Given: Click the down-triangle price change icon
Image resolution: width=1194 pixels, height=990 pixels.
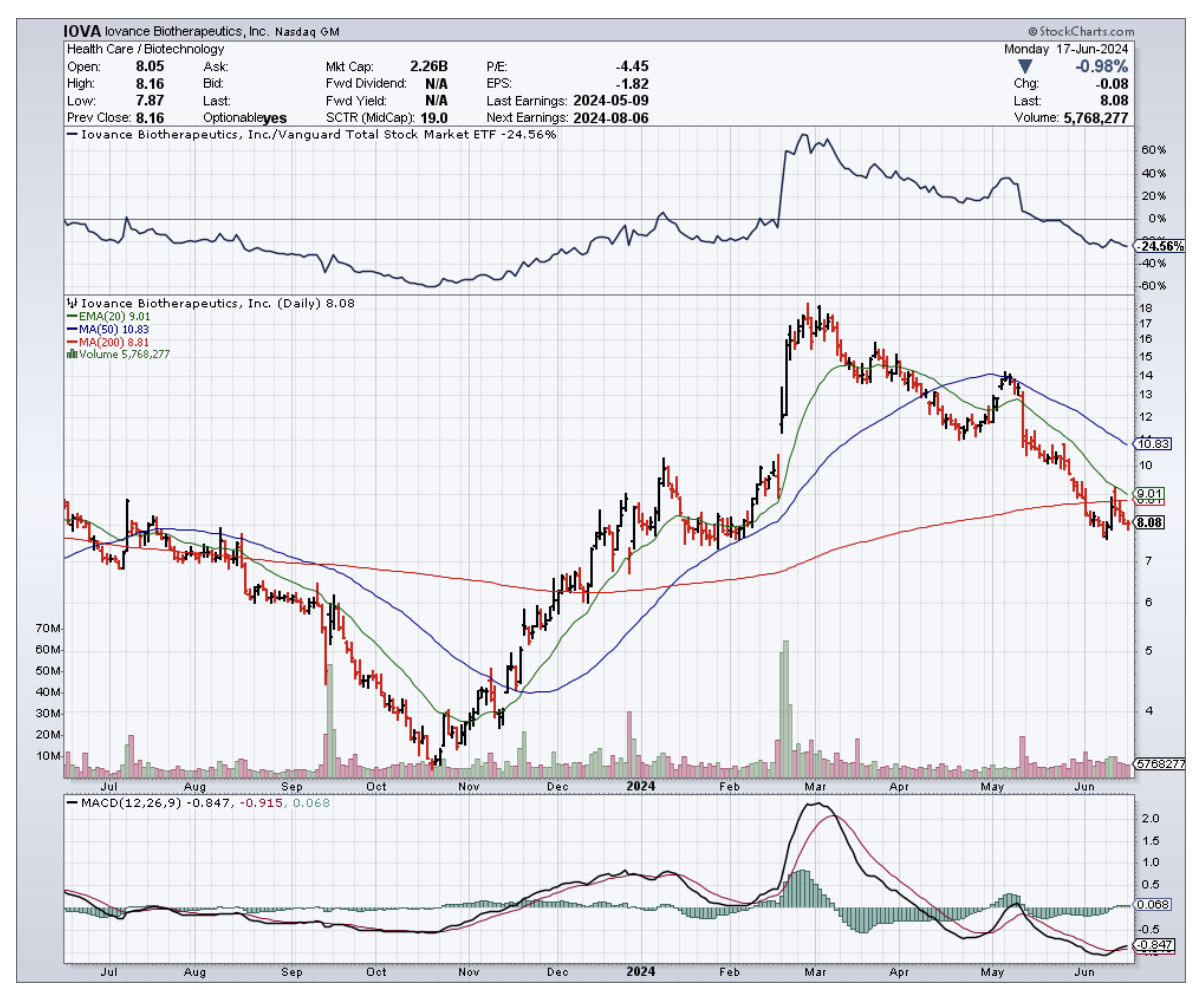Looking at the screenshot, I should [1022, 66].
